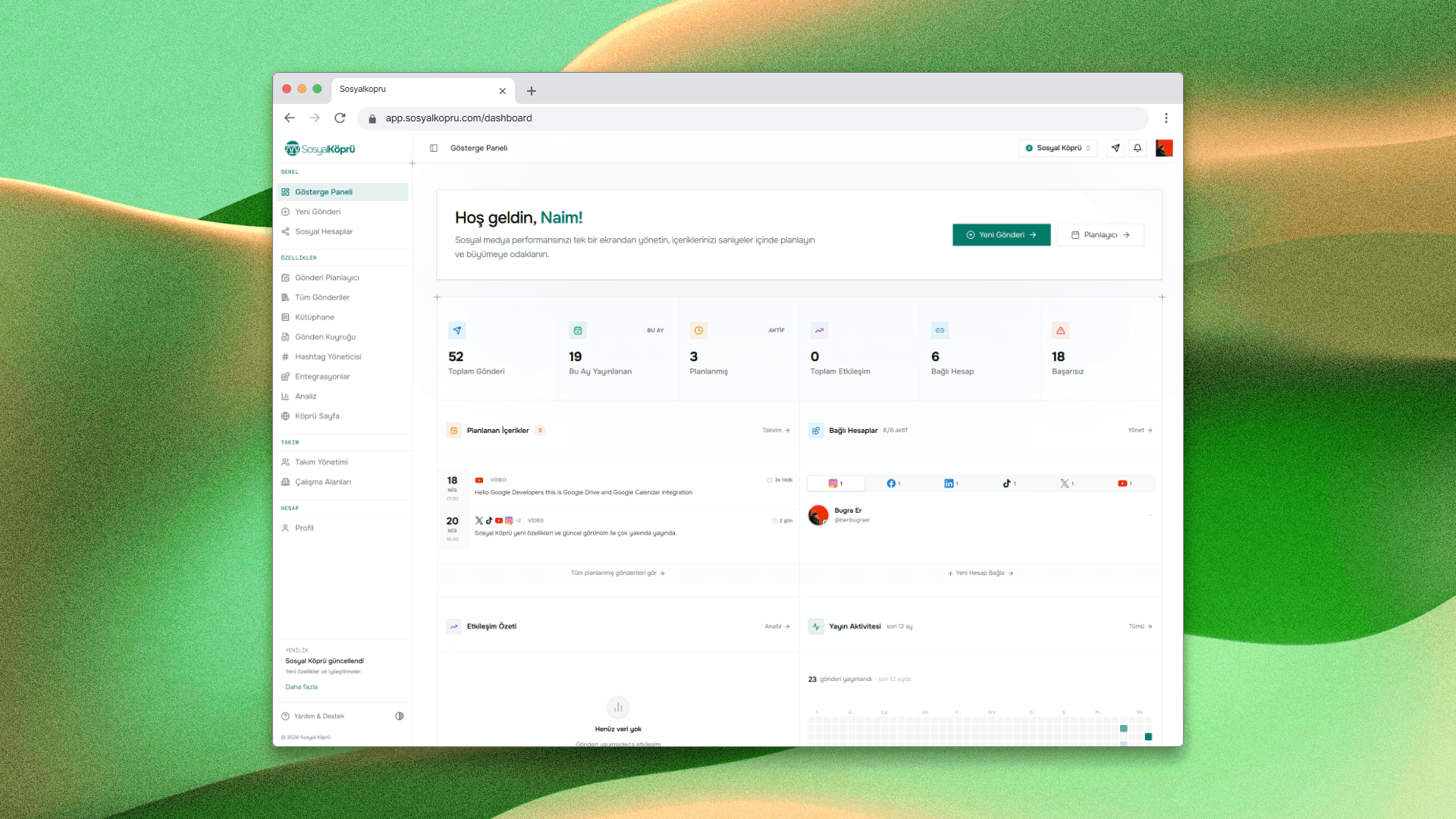1456x819 pixels.
Task: Click the Tümü link in Yayın Aktivitesi
Action: 1141,626
